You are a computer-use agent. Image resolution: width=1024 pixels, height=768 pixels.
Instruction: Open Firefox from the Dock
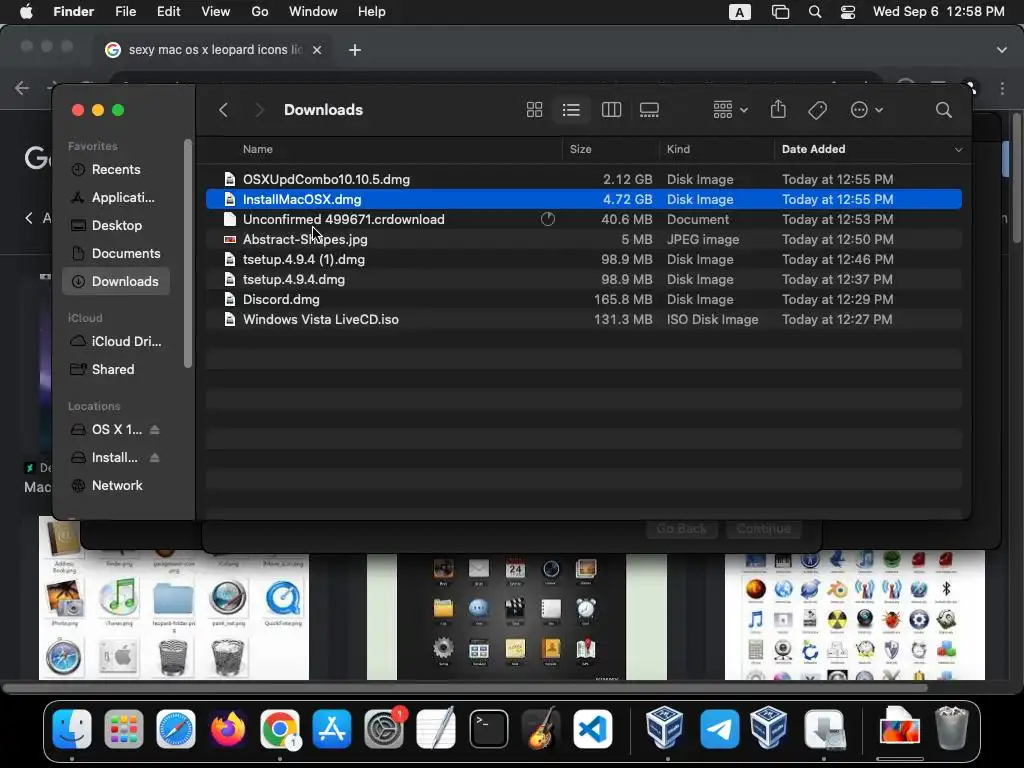(x=228, y=729)
